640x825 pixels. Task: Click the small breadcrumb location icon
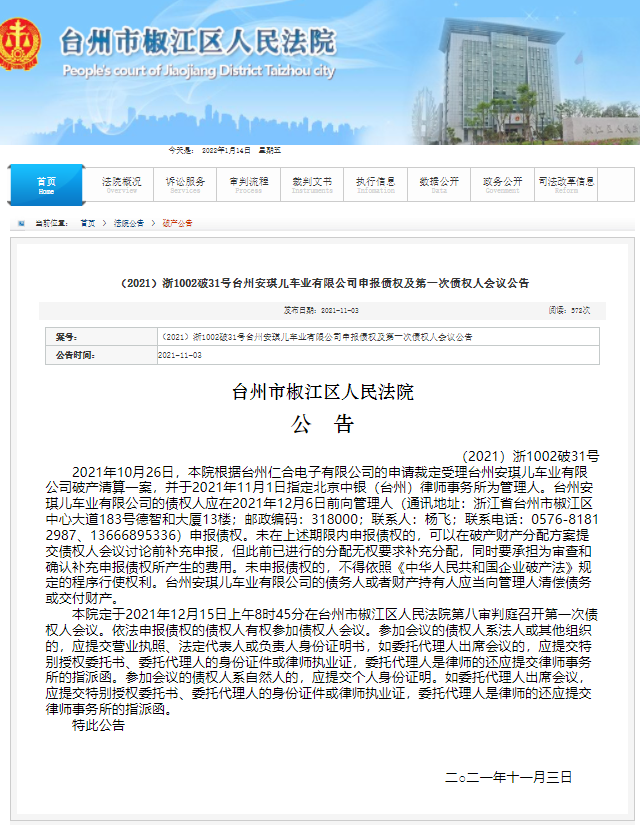click(x=21, y=223)
